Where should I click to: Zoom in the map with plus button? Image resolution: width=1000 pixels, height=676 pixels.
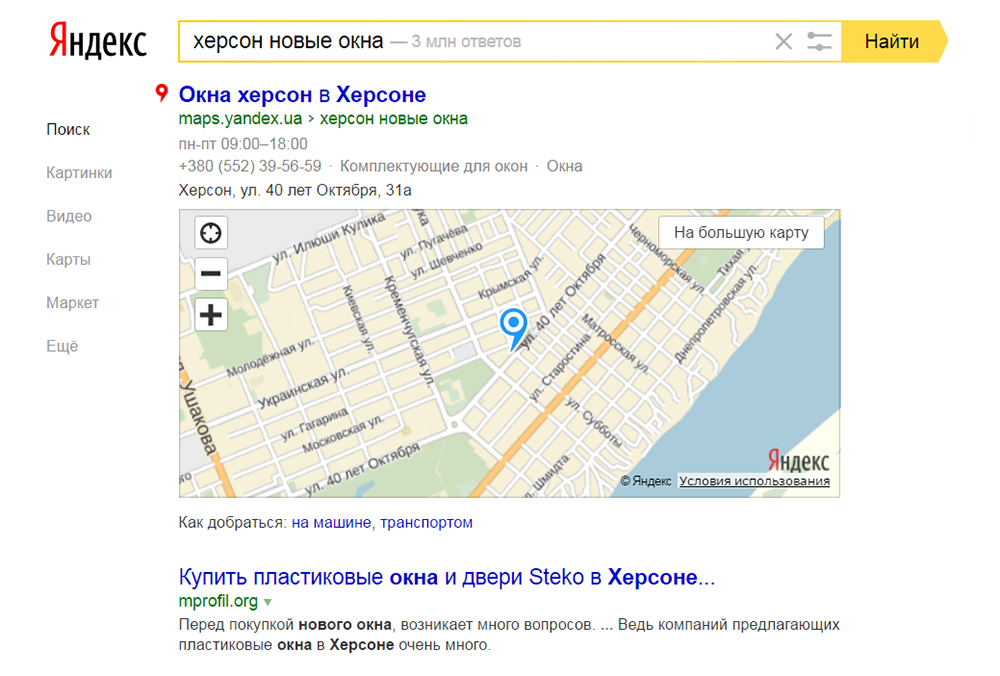tap(211, 316)
